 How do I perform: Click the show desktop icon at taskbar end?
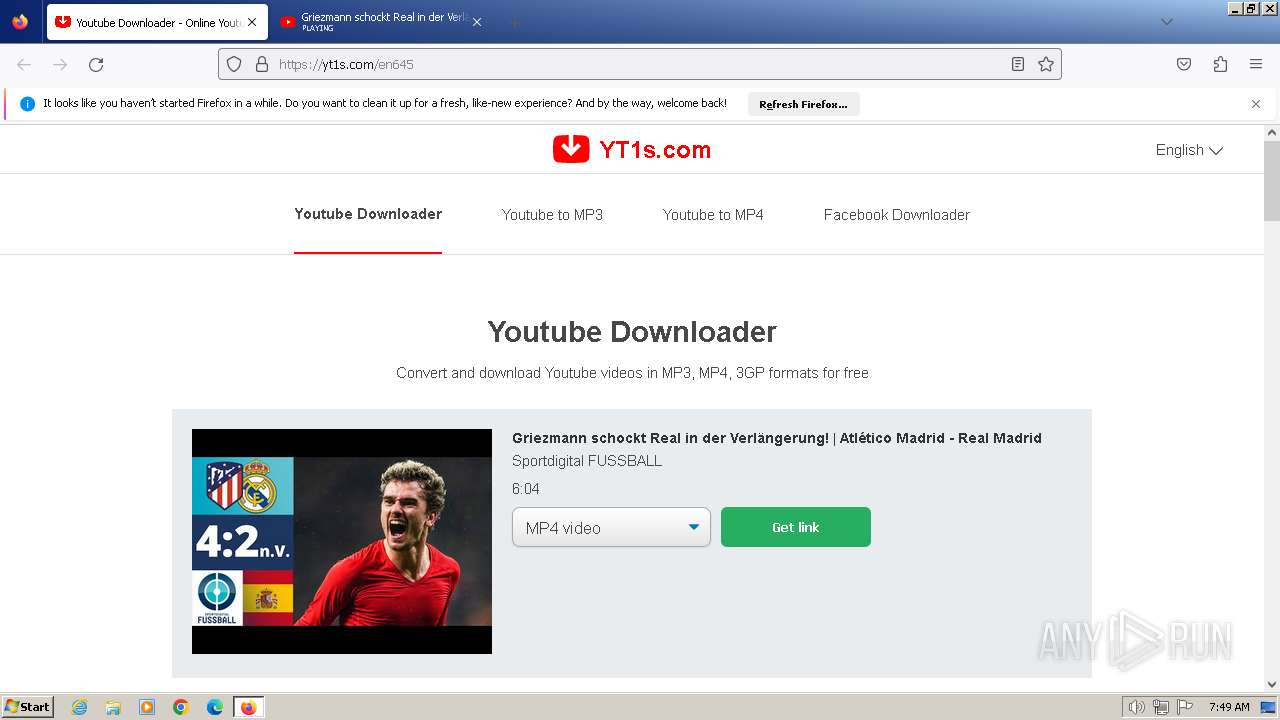click(1268, 707)
